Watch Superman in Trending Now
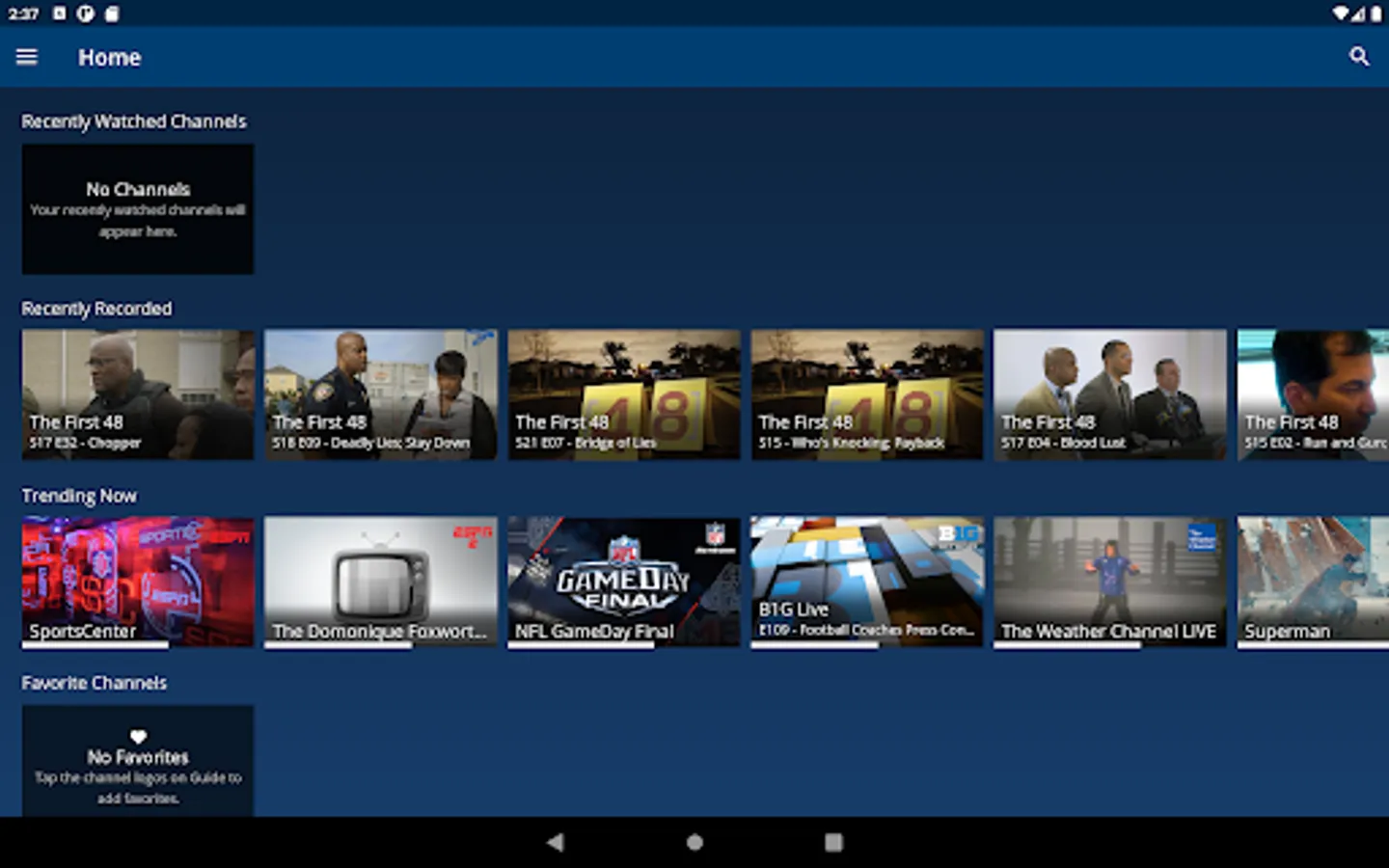 (x=1314, y=582)
